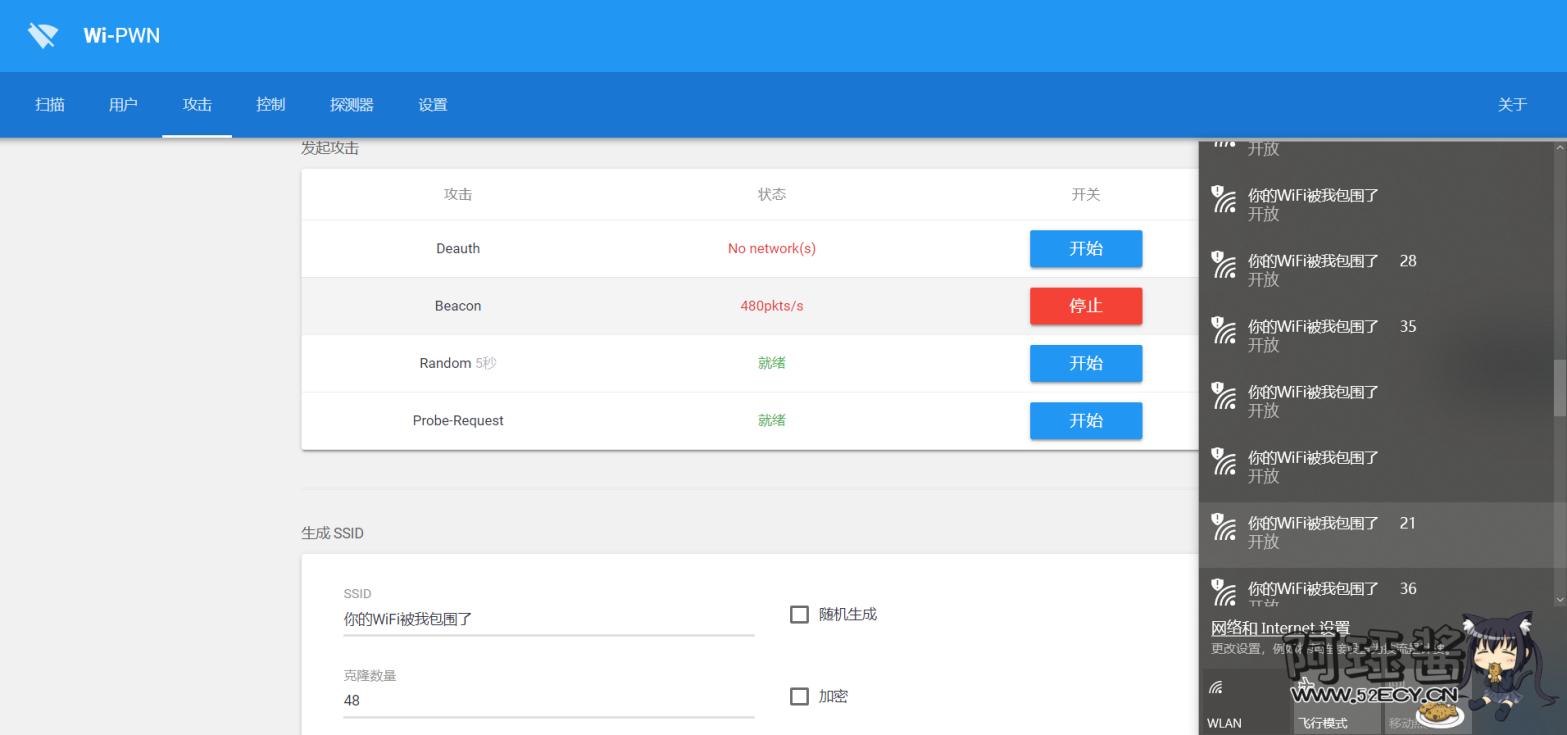Go to the 探测器 detector tab
Viewport: 1567px width, 735px height.
pyautogui.click(x=351, y=105)
